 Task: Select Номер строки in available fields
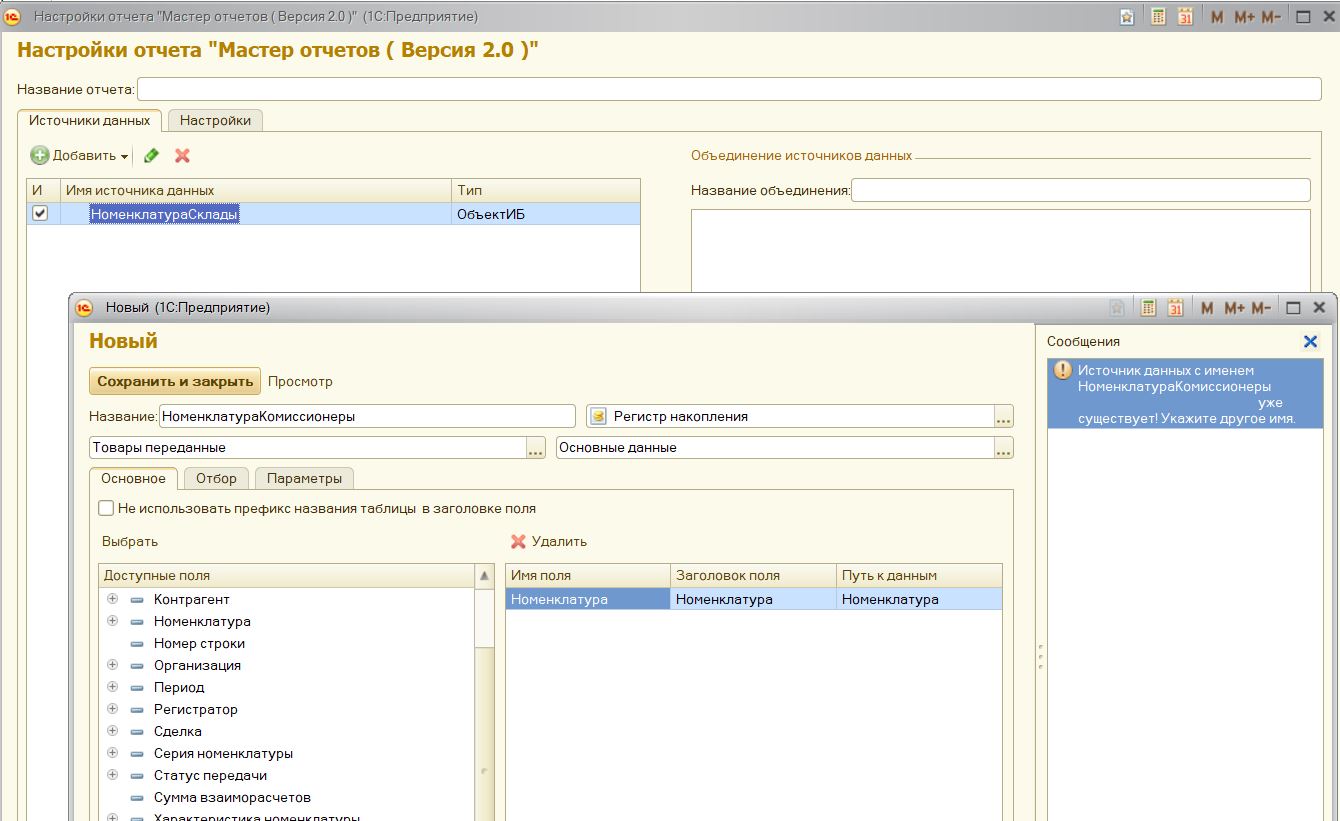tap(199, 643)
